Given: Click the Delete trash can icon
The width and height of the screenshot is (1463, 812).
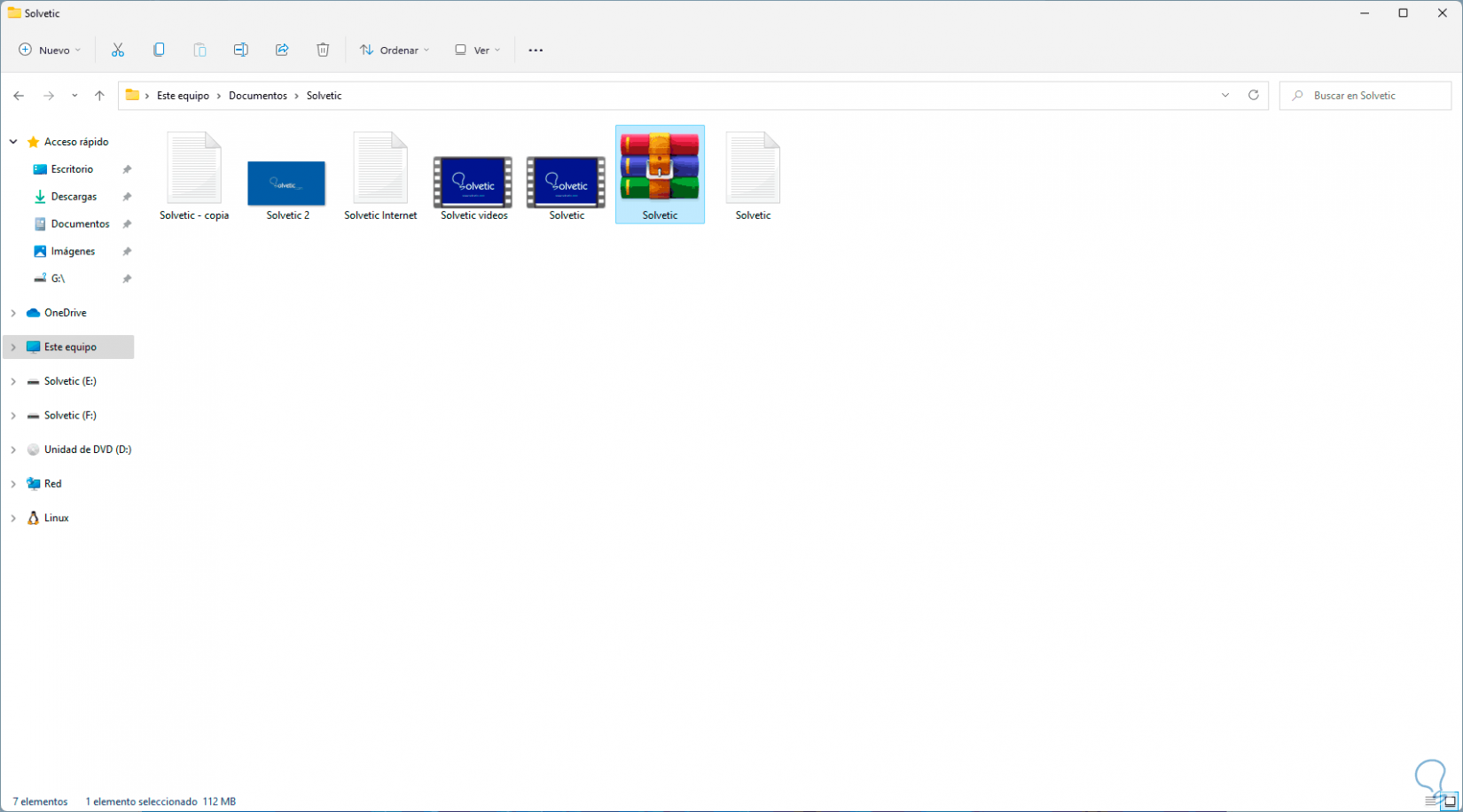Looking at the screenshot, I should [x=323, y=50].
